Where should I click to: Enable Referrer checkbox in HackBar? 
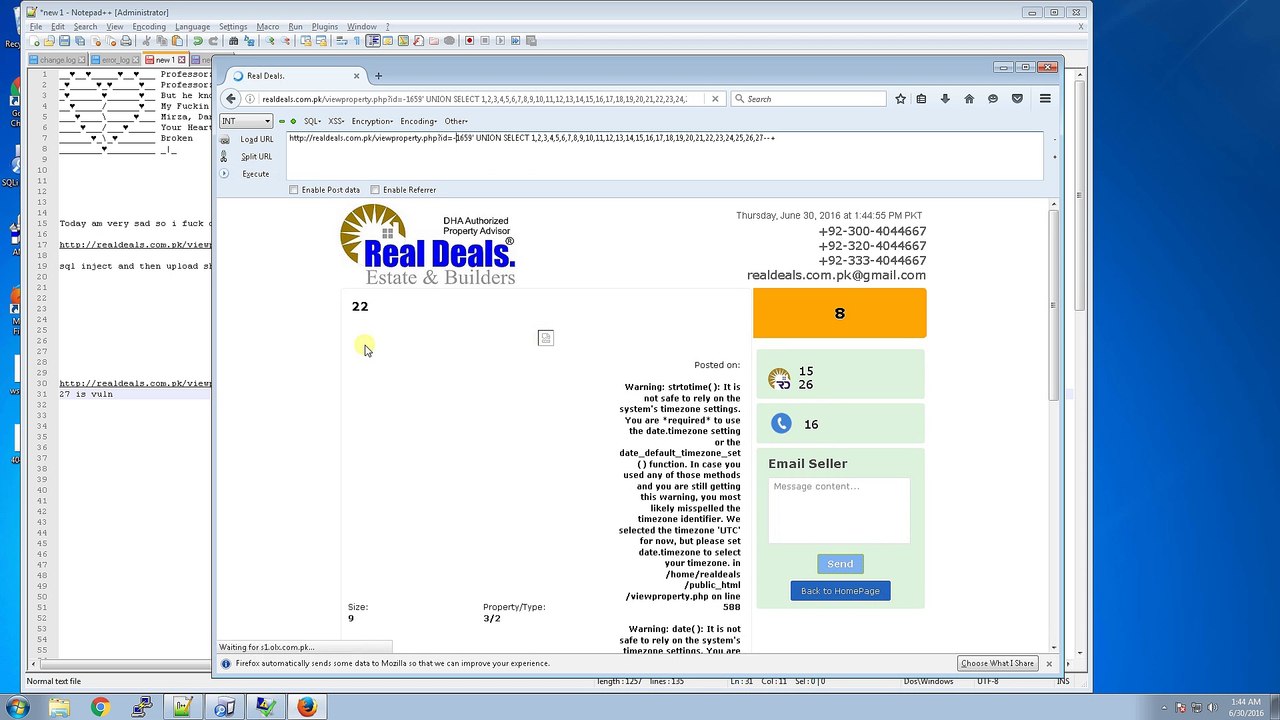(375, 190)
